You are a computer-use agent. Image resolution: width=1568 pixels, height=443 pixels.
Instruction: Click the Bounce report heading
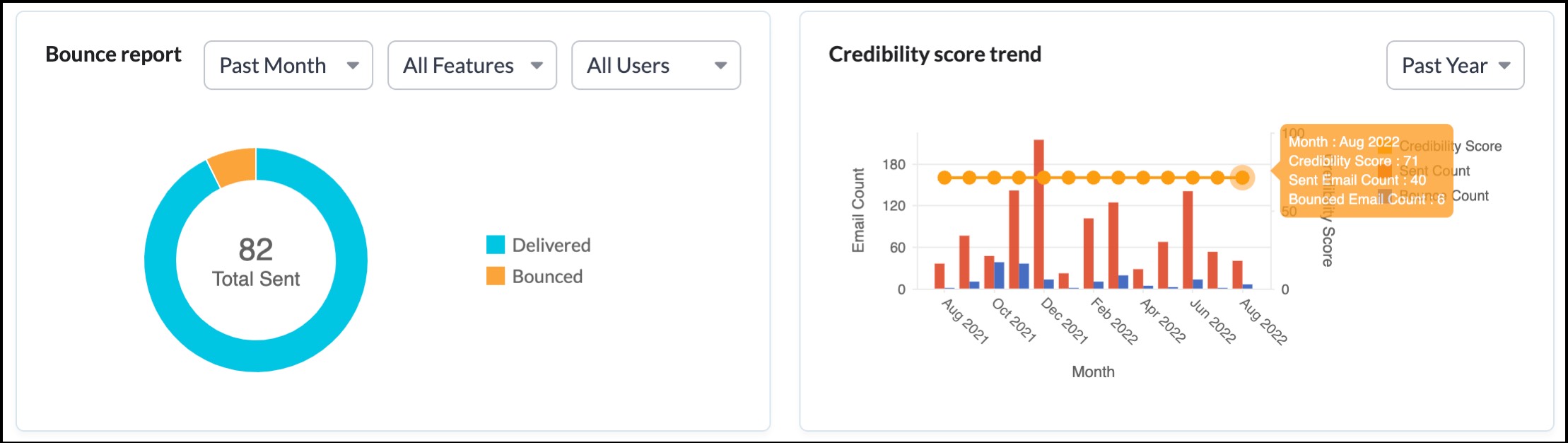click(x=113, y=54)
